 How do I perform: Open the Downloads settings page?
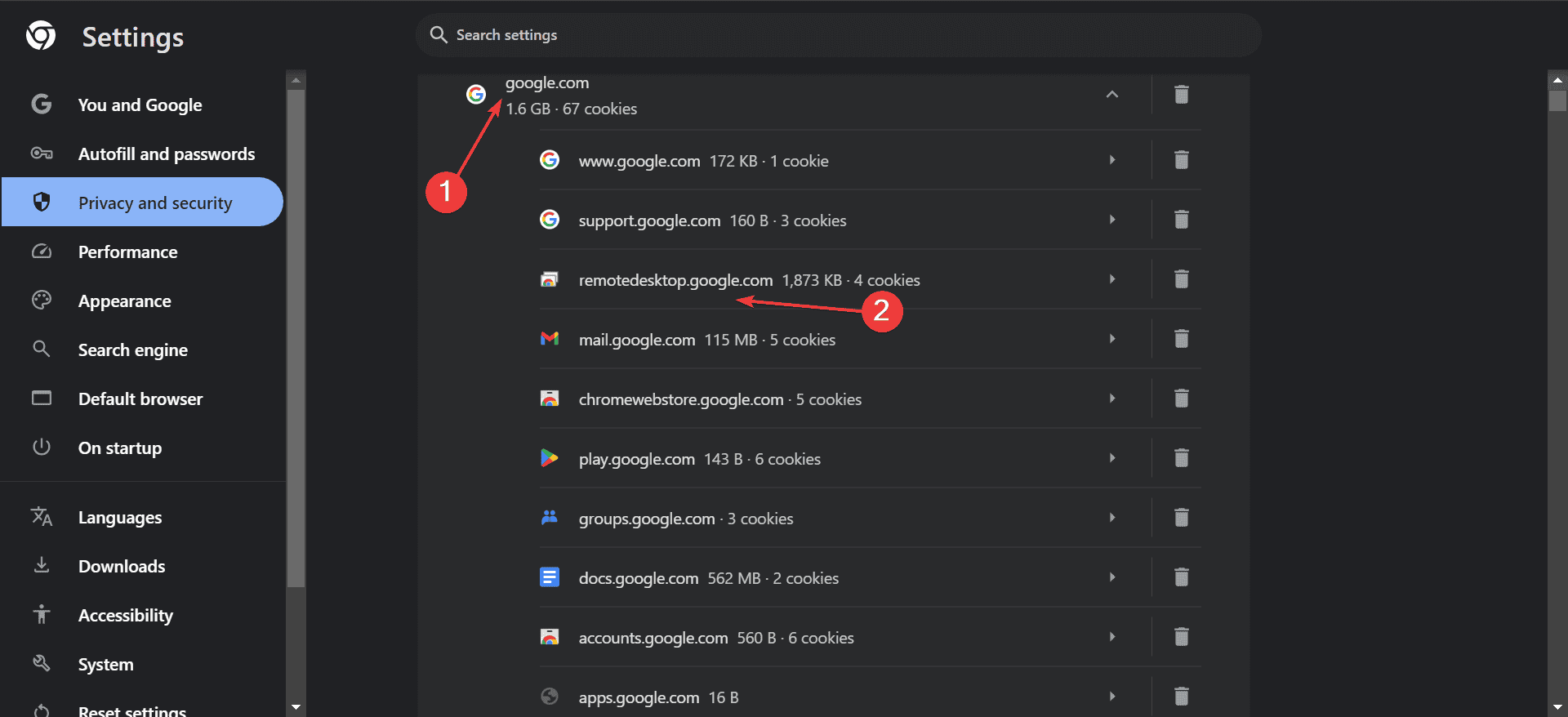tap(121, 566)
